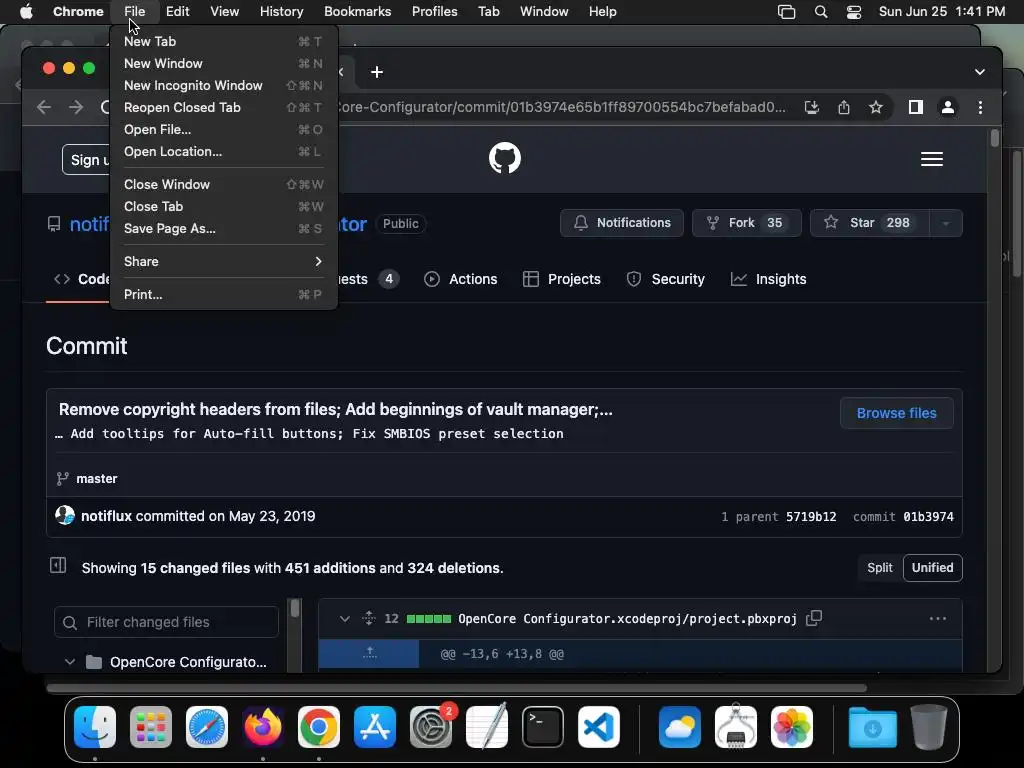
Task: Click the Install app download icon
Action: (811, 107)
